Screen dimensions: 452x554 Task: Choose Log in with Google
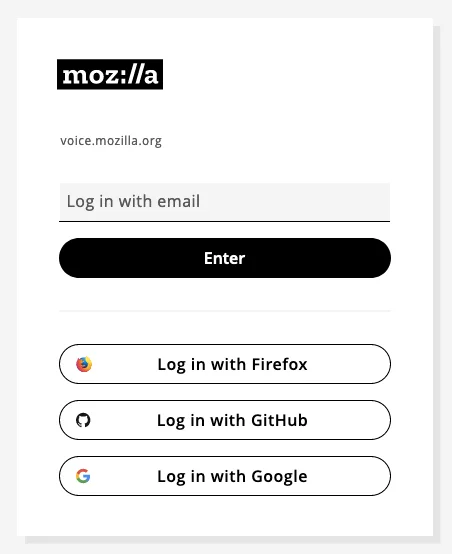[225, 476]
